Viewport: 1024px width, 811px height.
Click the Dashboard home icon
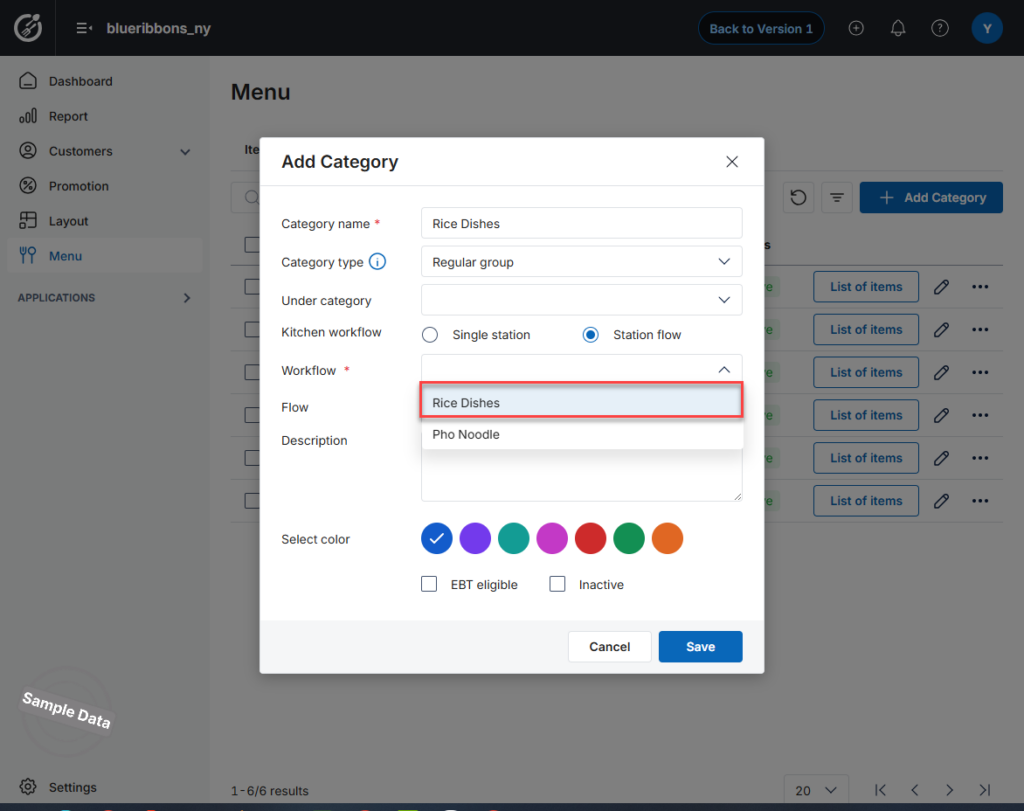(x=28, y=81)
